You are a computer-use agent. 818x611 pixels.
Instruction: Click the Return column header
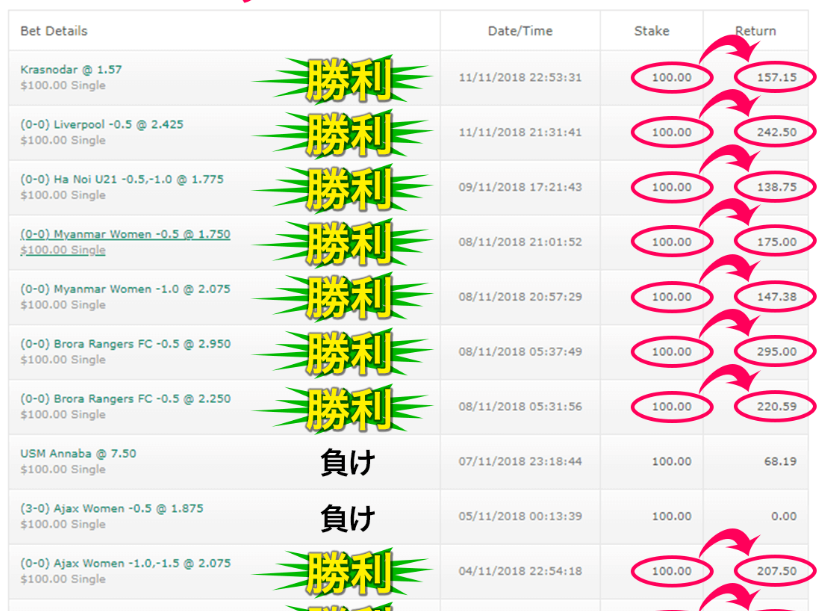pyautogui.click(x=755, y=31)
